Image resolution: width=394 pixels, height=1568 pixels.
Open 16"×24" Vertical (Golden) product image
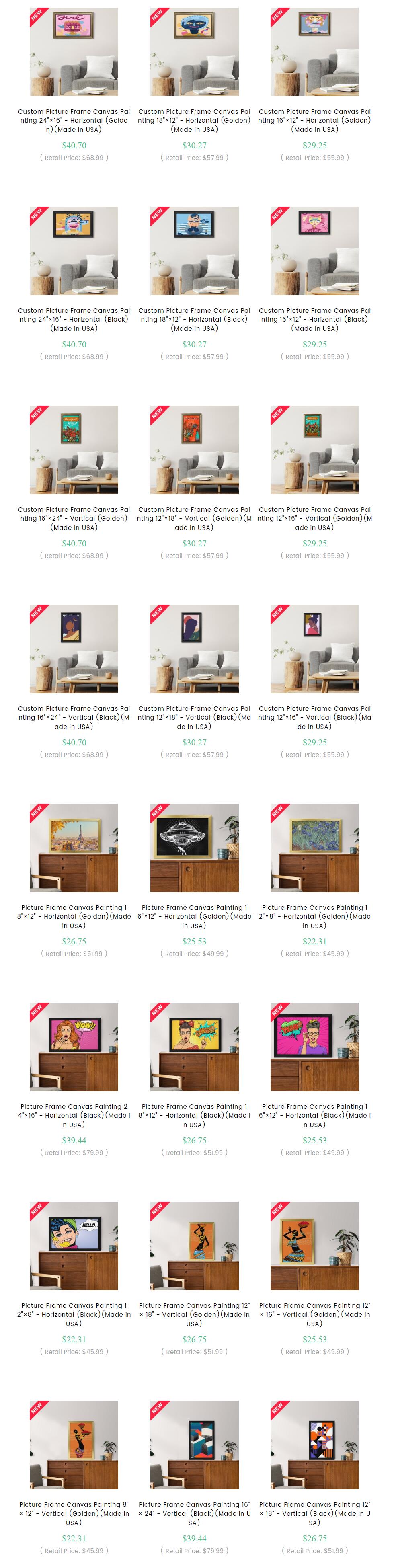tap(74, 450)
